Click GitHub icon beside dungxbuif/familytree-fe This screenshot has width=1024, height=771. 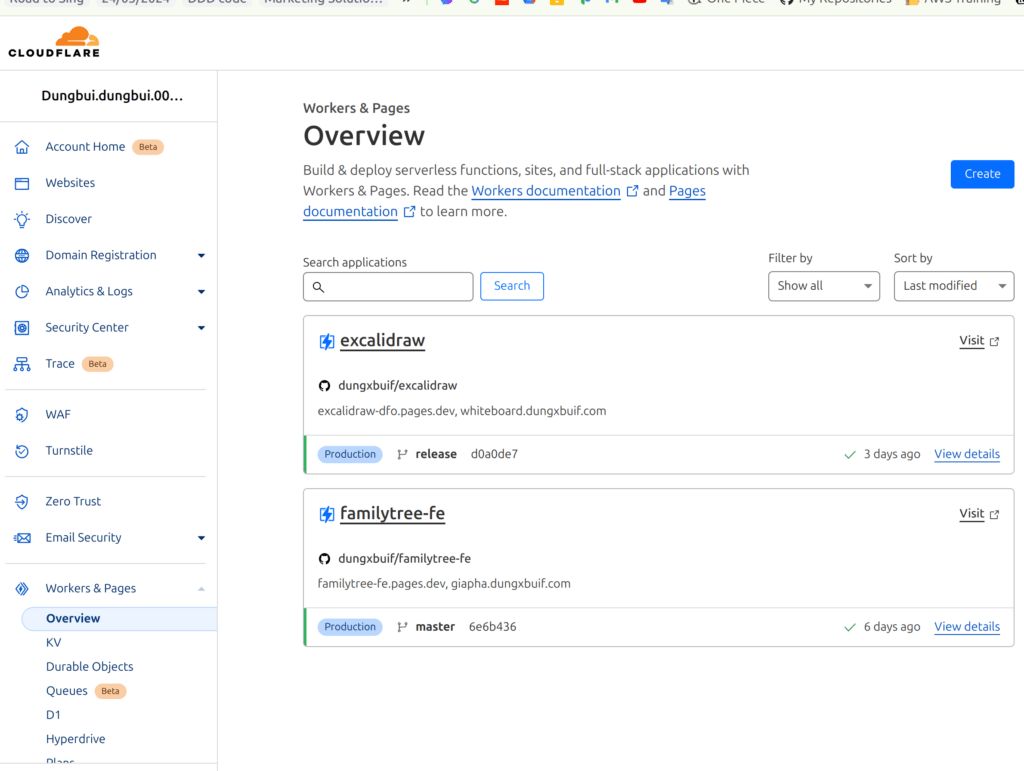pos(325,559)
